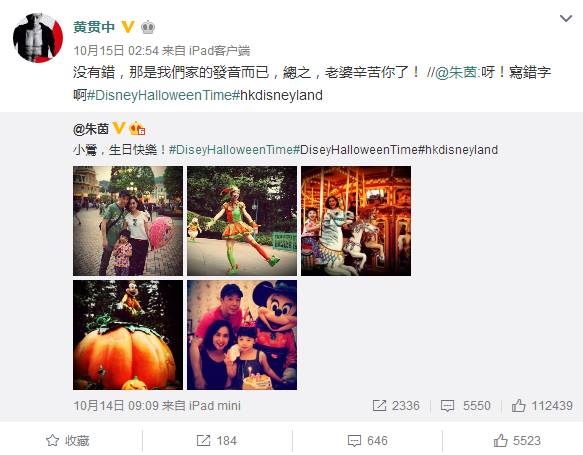Open the post options chevron menu
Screen dimensions: 583x455
[x=566, y=18]
